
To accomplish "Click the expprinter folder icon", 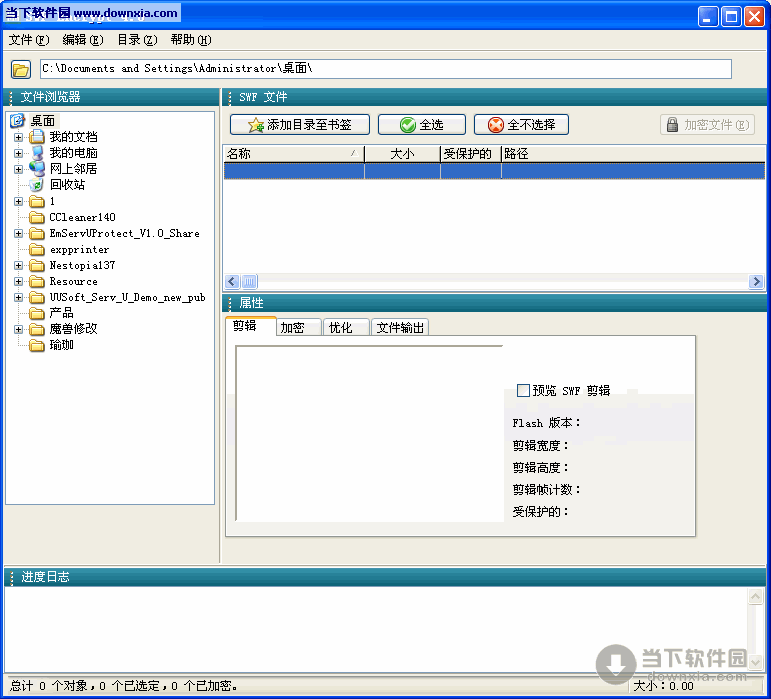I will 37,249.
